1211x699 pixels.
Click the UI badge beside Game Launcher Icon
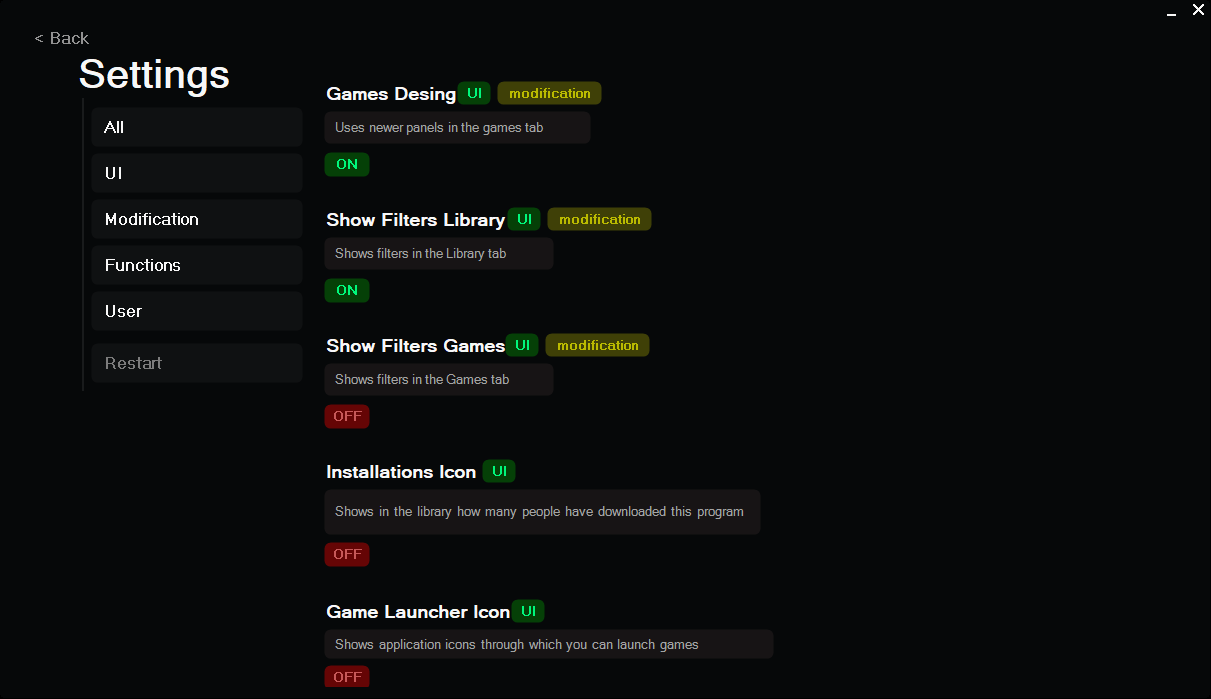(x=528, y=610)
